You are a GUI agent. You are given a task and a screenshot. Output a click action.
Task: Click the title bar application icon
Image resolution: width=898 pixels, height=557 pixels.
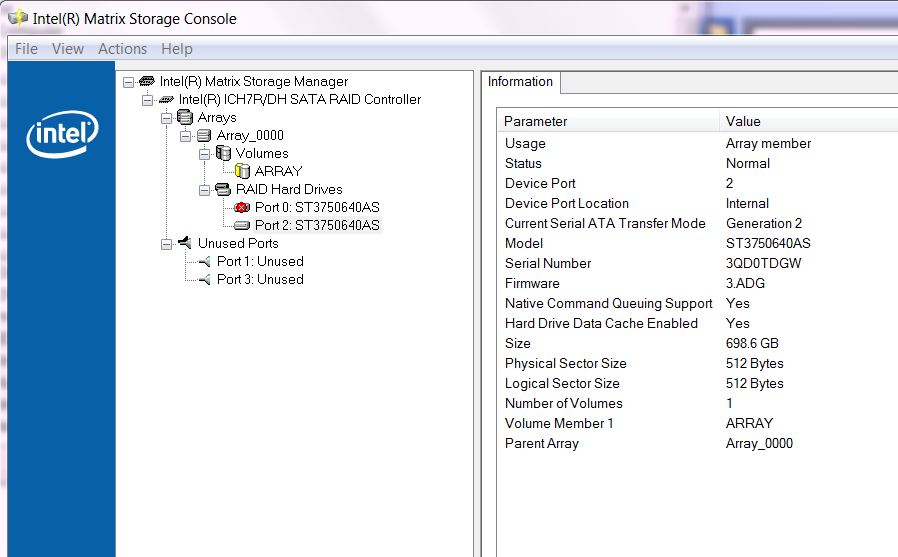pos(18,18)
